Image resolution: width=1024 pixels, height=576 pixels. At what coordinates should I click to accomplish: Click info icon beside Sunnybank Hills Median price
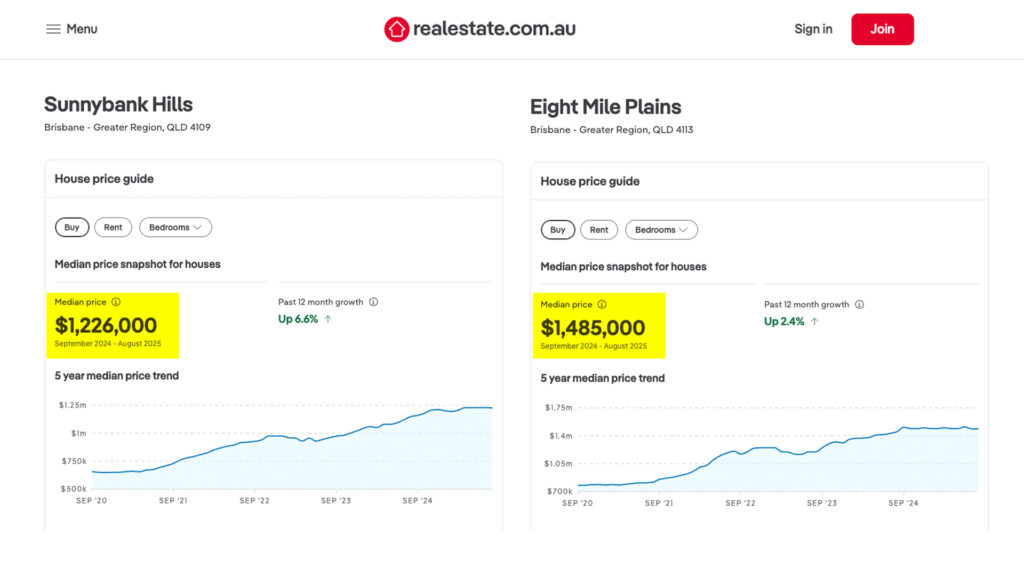116,302
